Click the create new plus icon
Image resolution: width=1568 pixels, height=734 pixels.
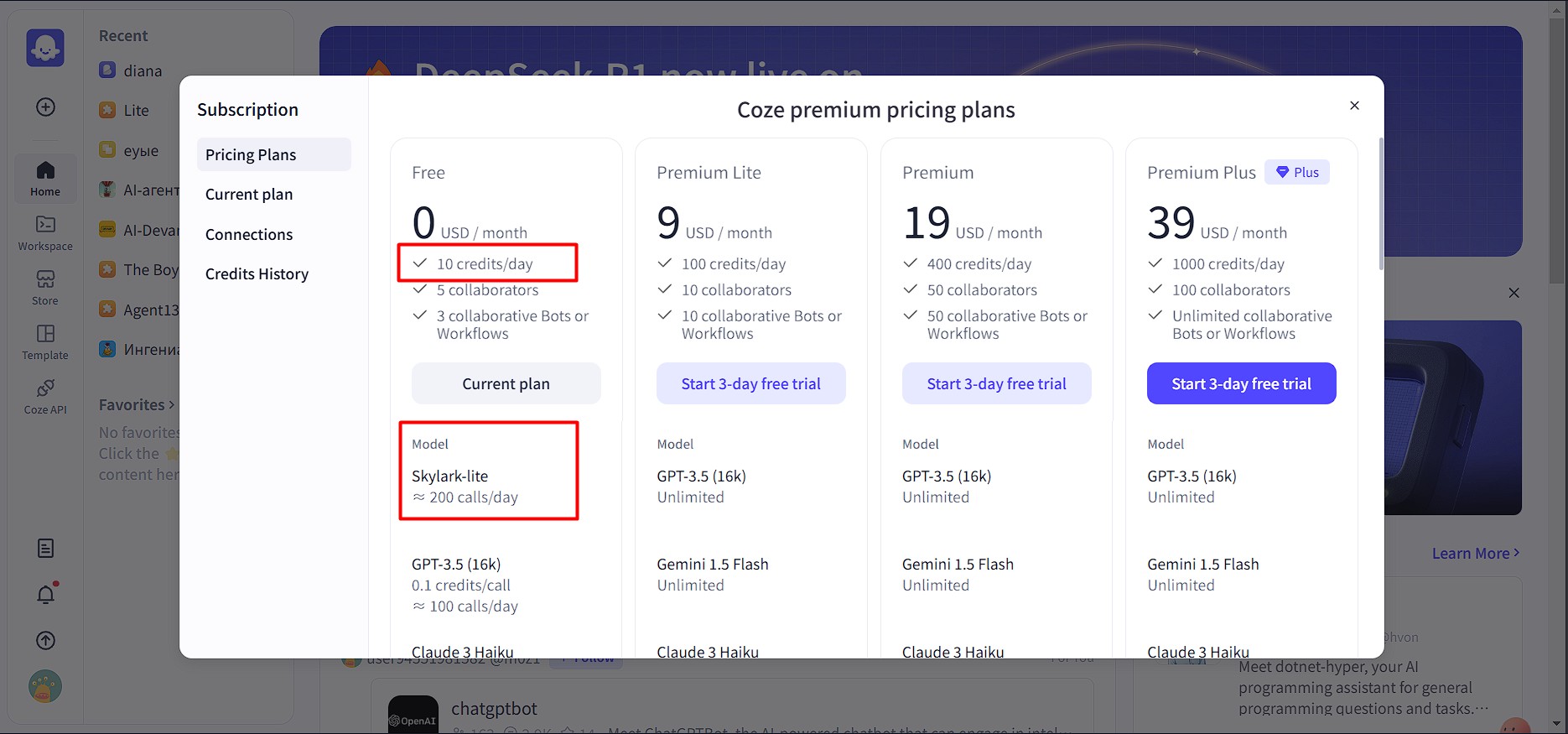pos(46,107)
